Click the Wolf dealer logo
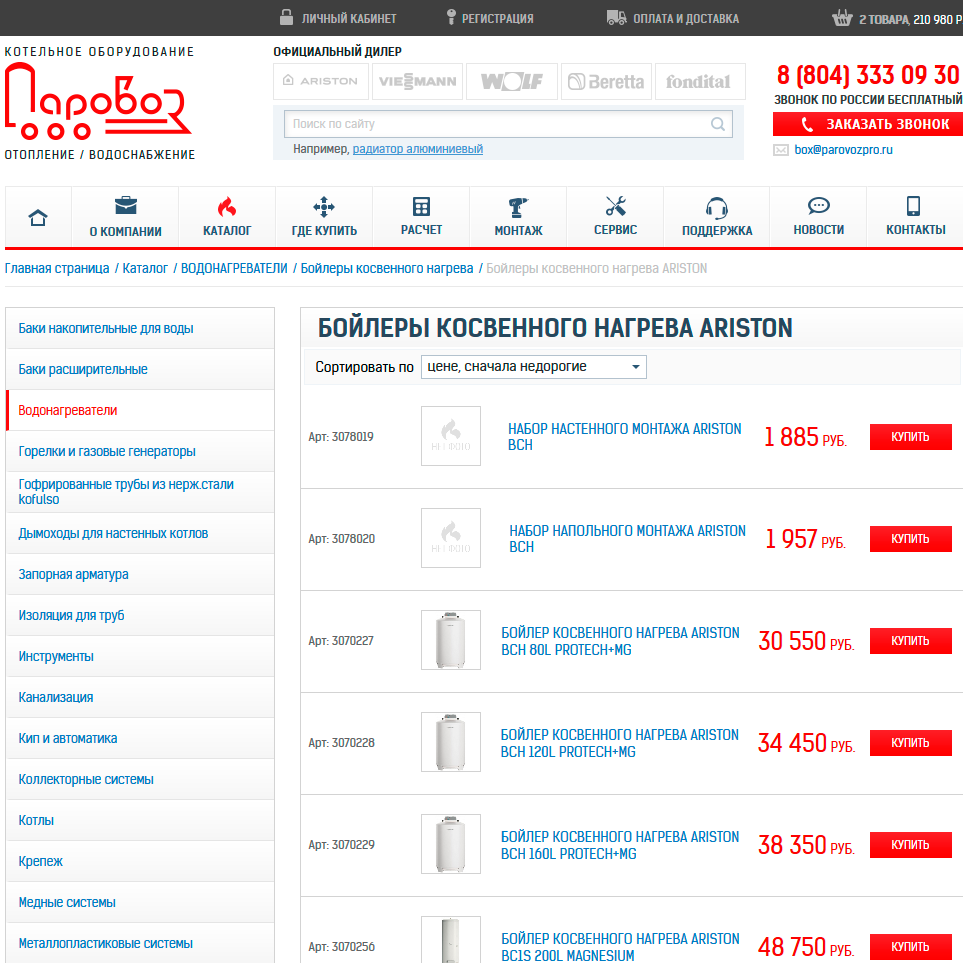Image resolution: width=963 pixels, height=963 pixels. pos(512,81)
